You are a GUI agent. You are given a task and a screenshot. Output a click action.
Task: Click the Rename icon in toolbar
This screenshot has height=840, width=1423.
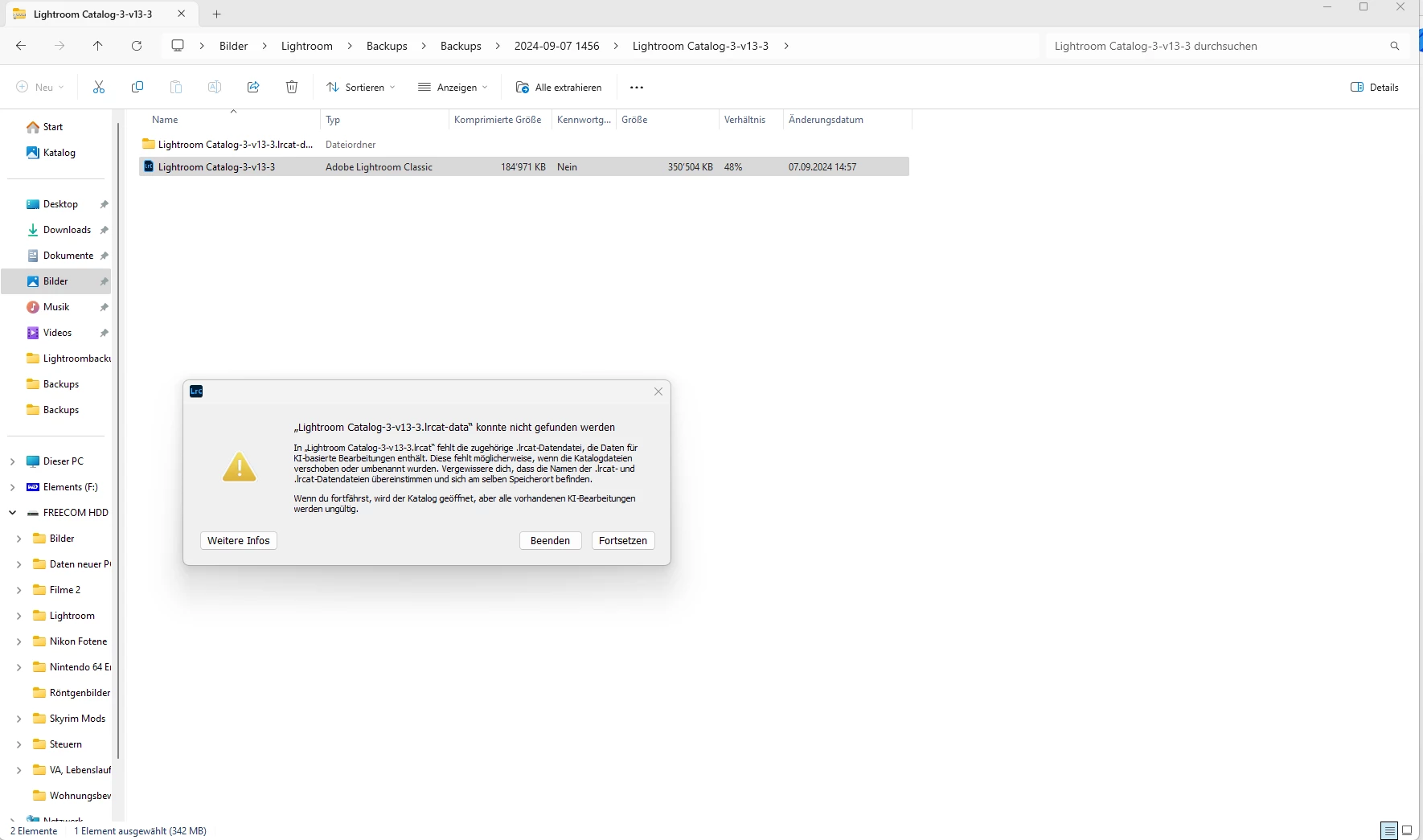(x=215, y=87)
